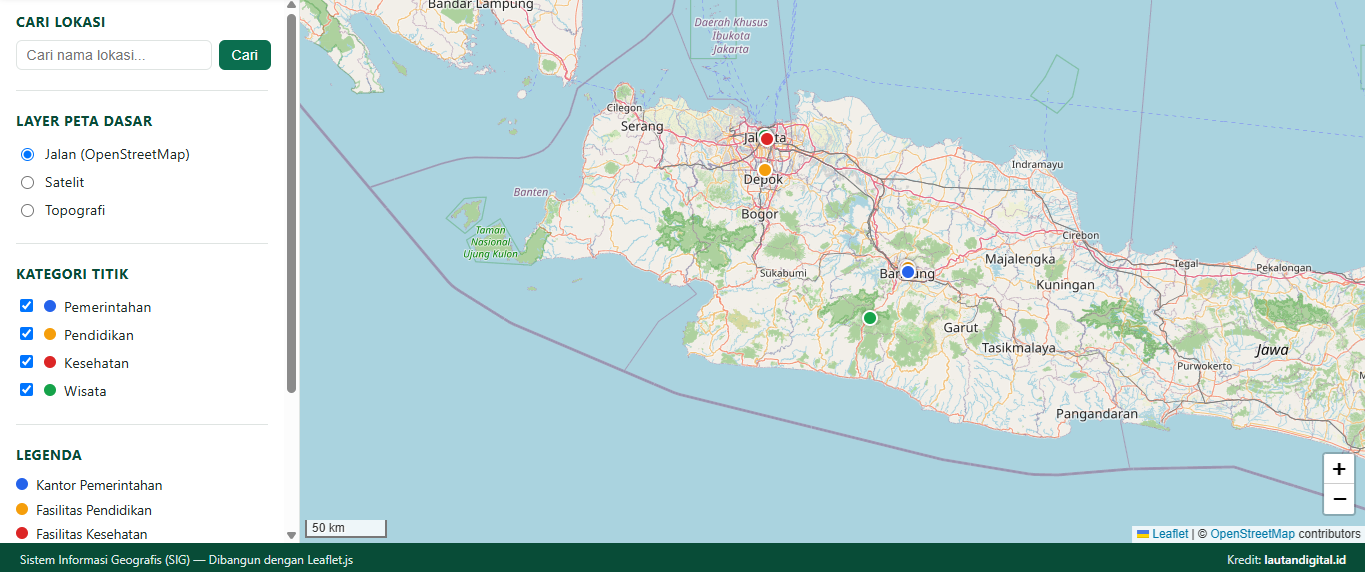1365x572 pixels.
Task: Focus the Cari nama lokasi search field
Action: (x=114, y=55)
